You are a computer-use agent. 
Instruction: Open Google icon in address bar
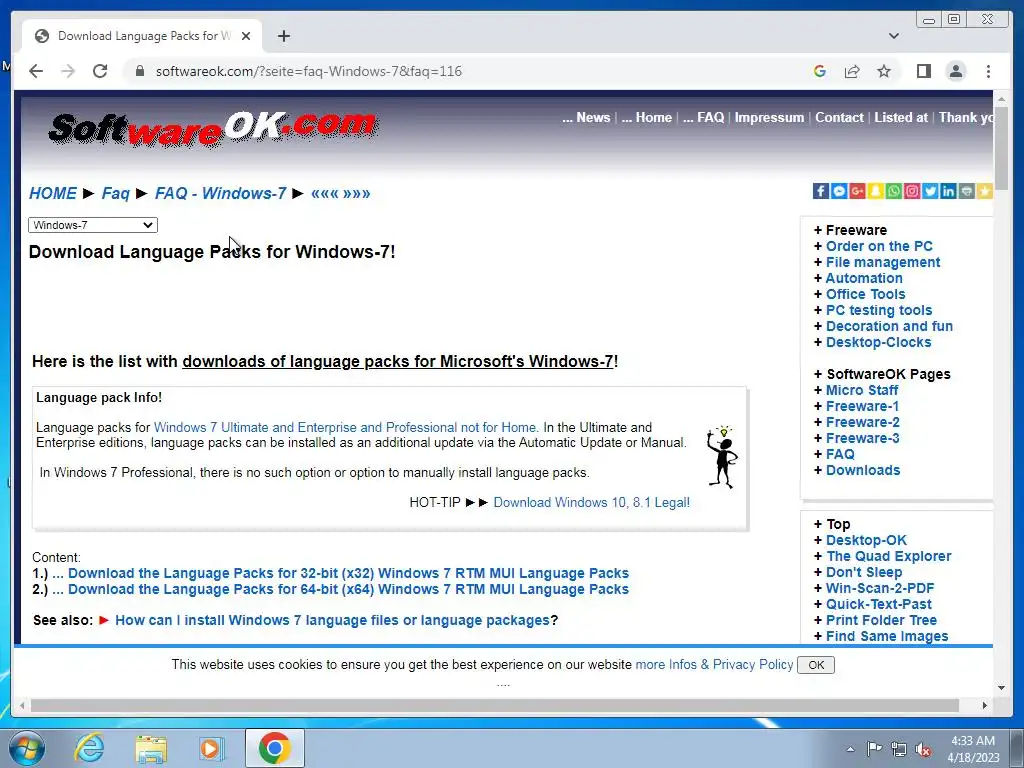coord(820,71)
